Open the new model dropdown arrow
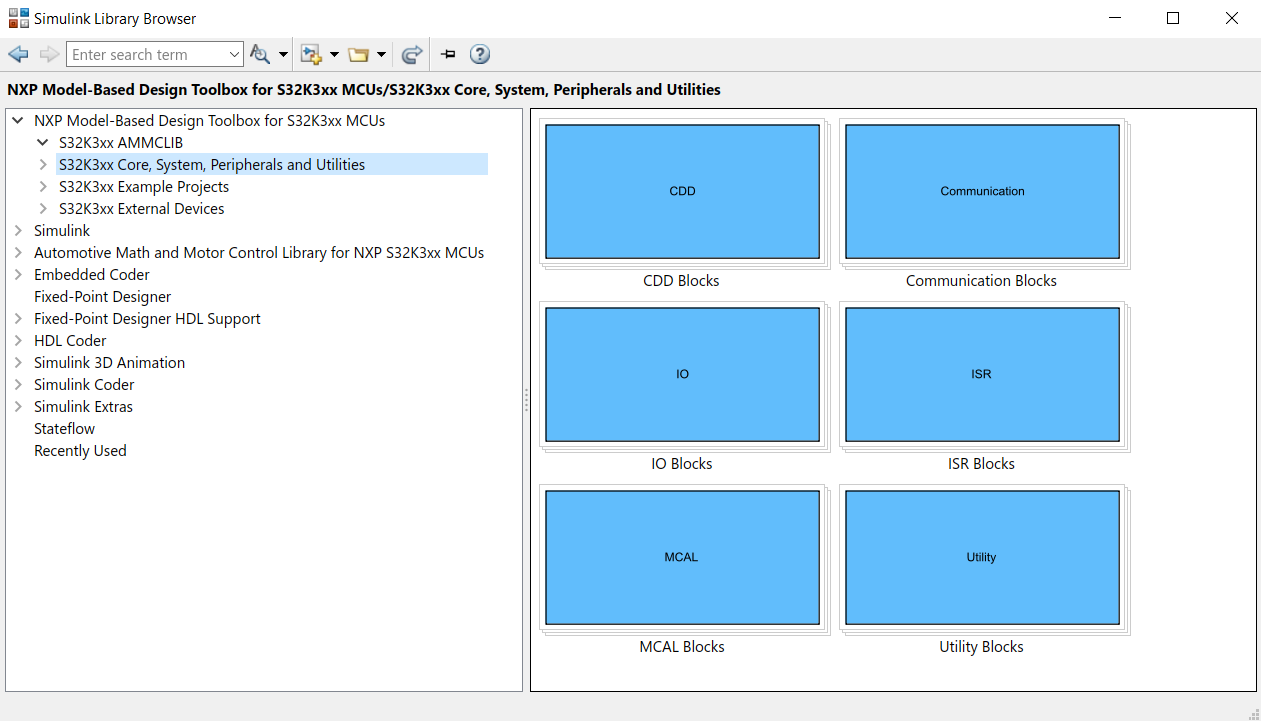This screenshot has height=721, width=1261. point(334,55)
